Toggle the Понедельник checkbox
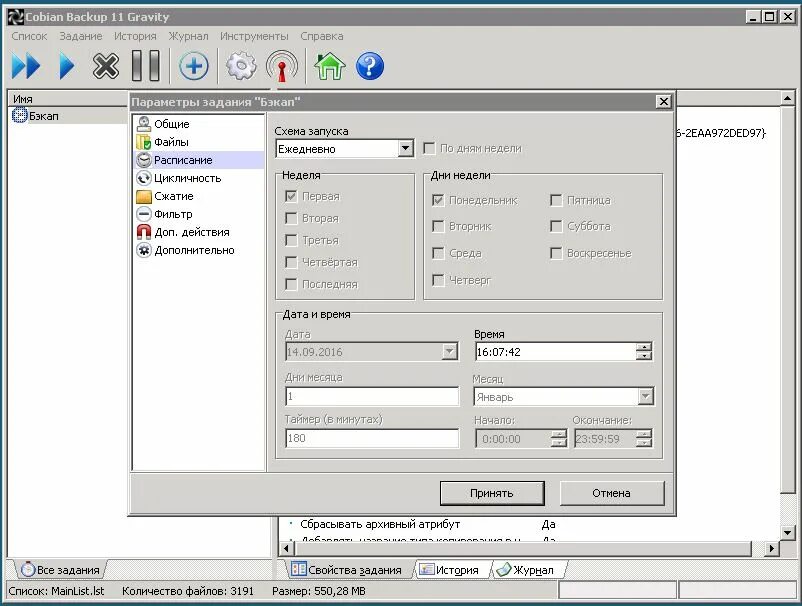802x606 pixels. pos(438,200)
